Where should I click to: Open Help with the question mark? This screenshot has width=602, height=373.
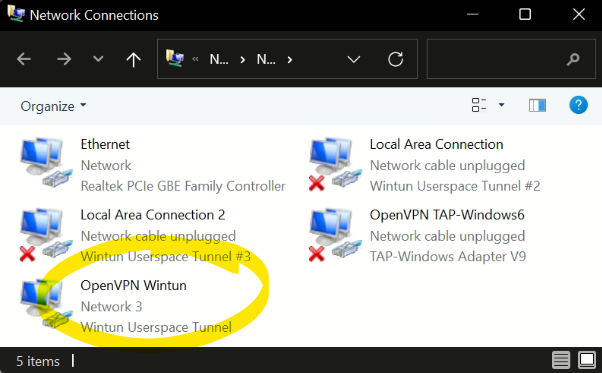[578, 105]
